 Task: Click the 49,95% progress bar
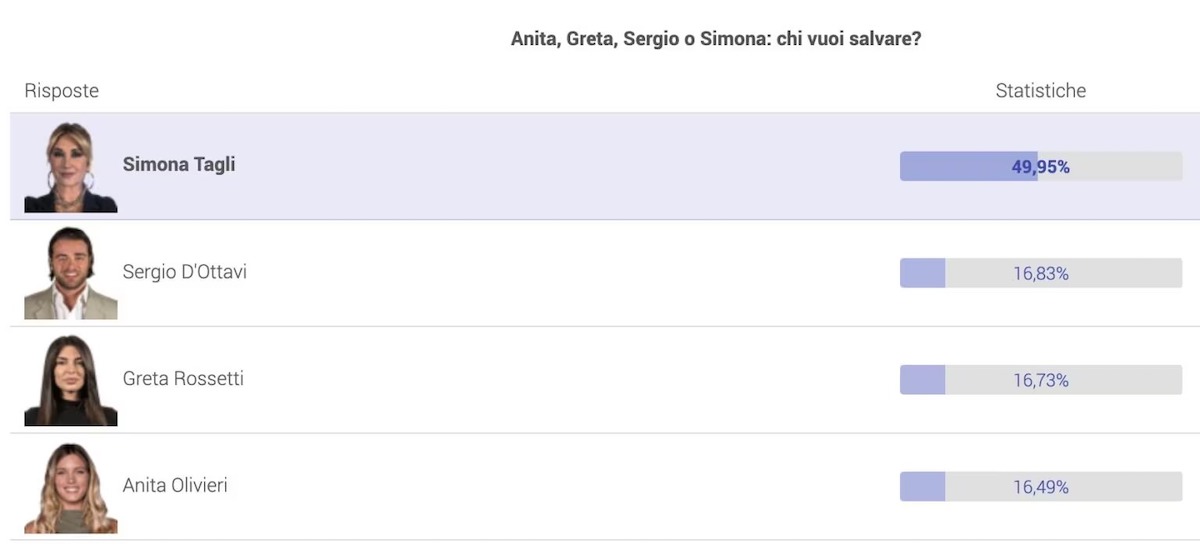click(1041, 166)
